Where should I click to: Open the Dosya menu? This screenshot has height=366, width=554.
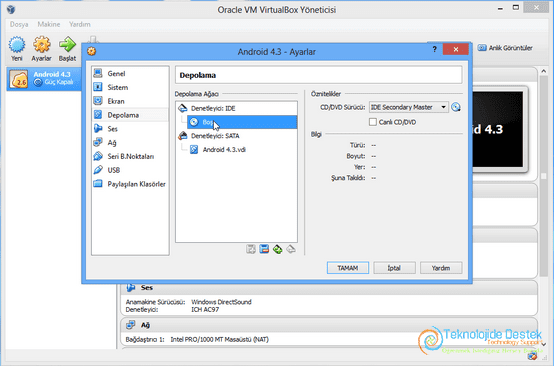[x=19, y=24]
